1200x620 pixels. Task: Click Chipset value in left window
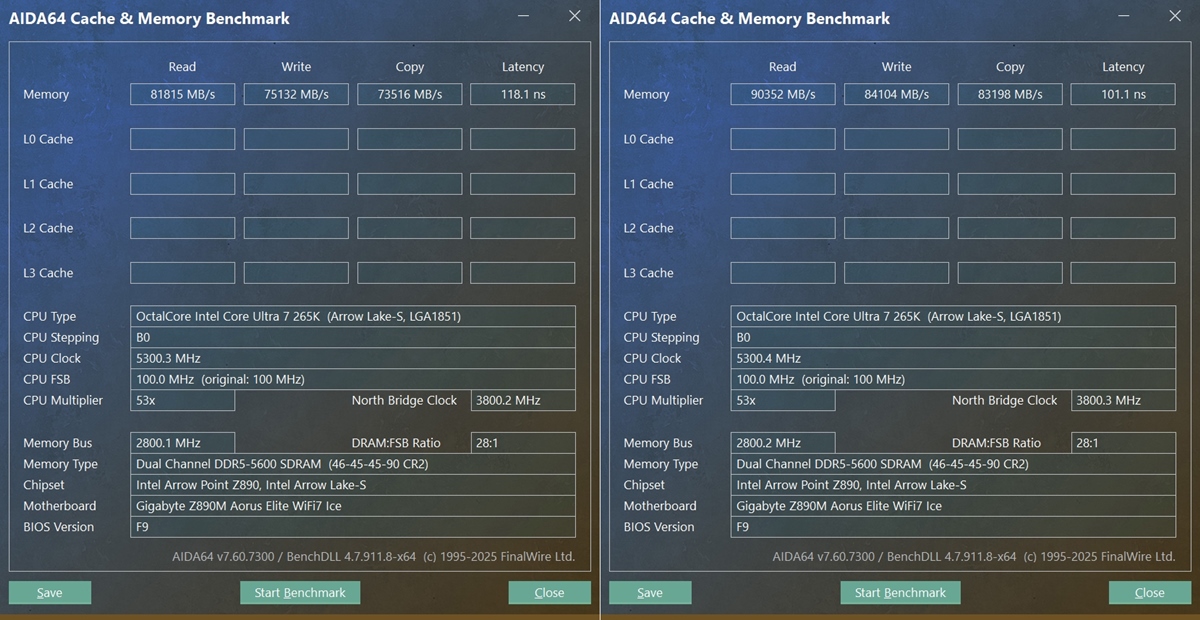[x=353, y=485]
